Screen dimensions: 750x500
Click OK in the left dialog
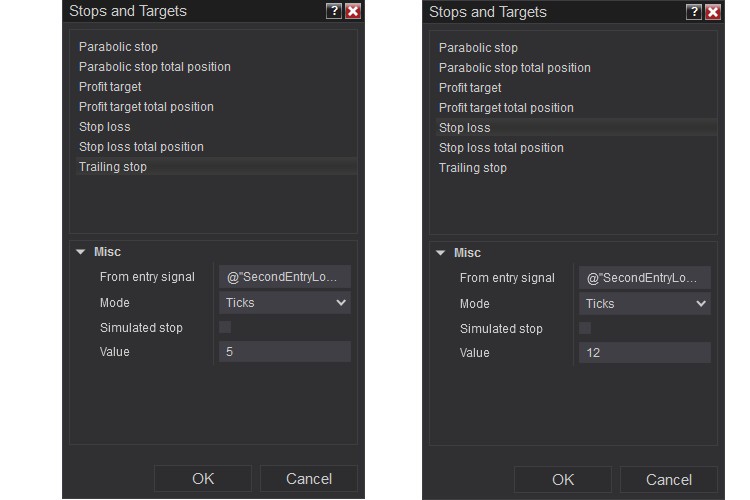203,478
